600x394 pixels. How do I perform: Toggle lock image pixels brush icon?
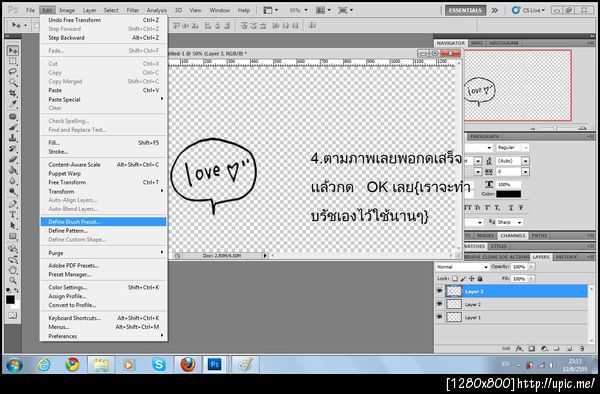(x=463, y=279)
